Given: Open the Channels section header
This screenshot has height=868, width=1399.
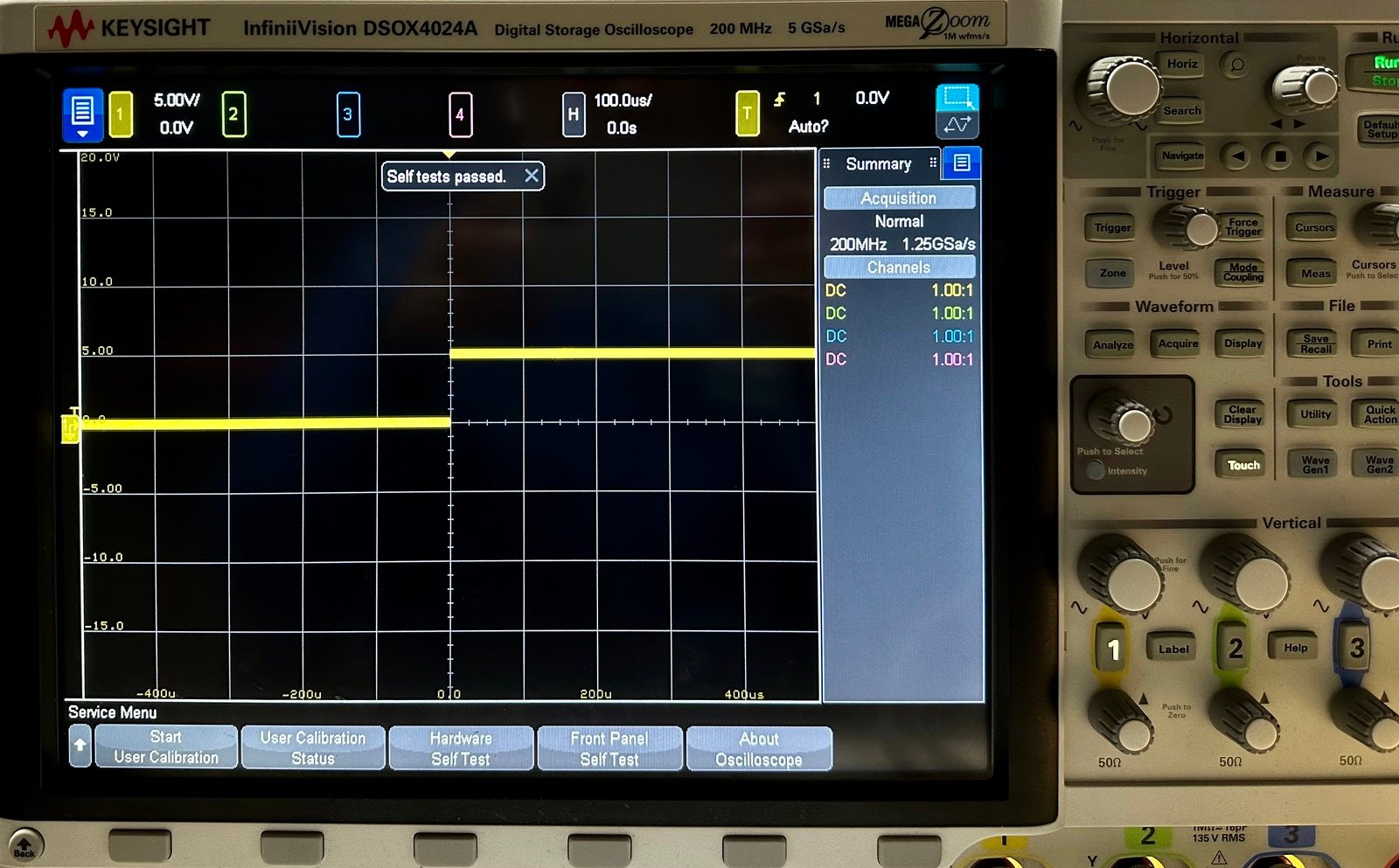Looking at the screenshot, I should pyautogui.click(x=899, y=267).
